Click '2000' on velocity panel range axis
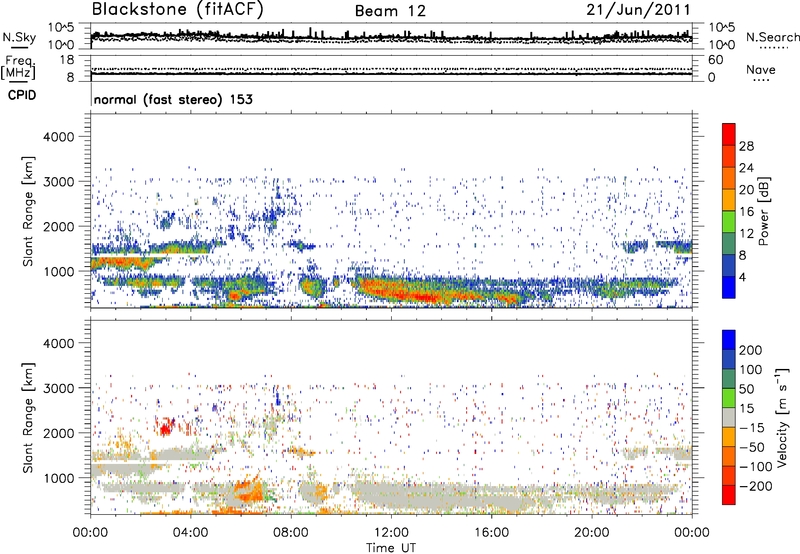 58,433
